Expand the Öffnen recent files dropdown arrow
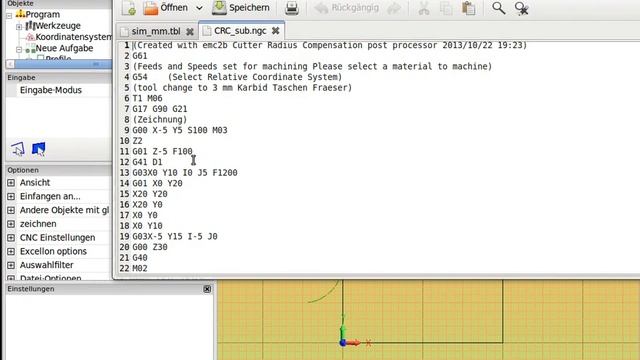 point(199,8)
